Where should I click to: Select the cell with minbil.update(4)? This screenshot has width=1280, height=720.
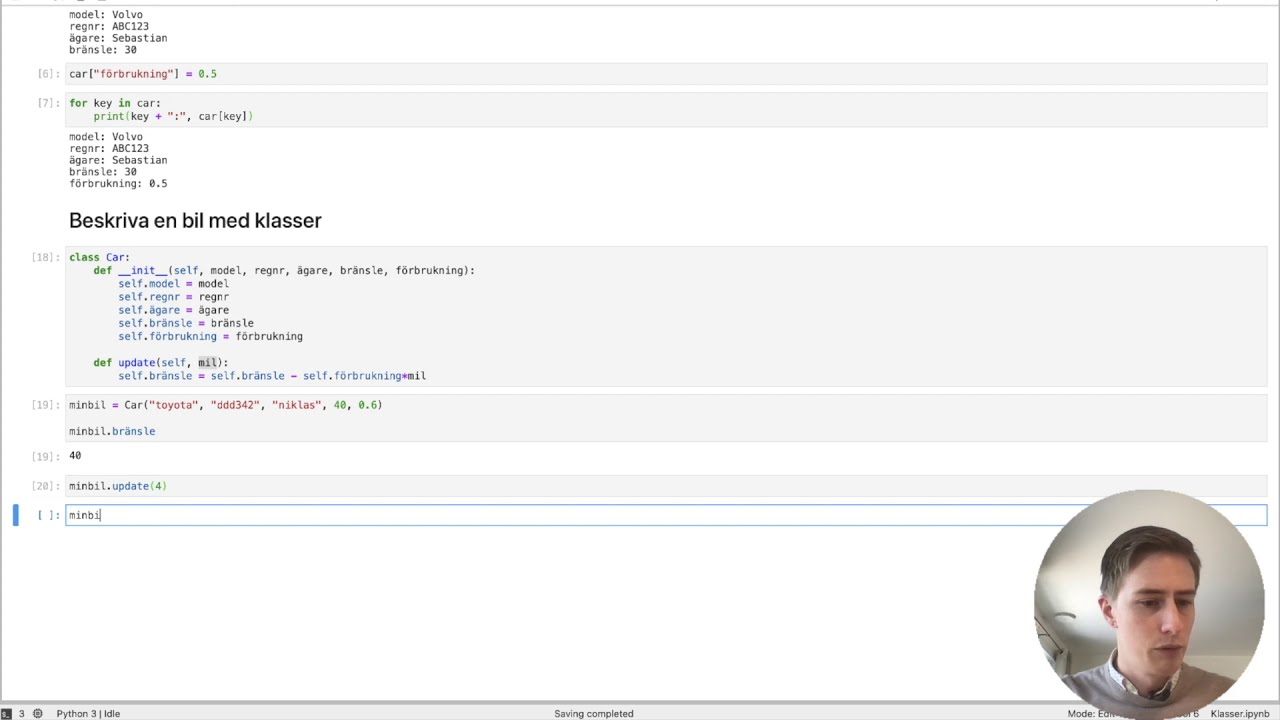tap(666, 486)
